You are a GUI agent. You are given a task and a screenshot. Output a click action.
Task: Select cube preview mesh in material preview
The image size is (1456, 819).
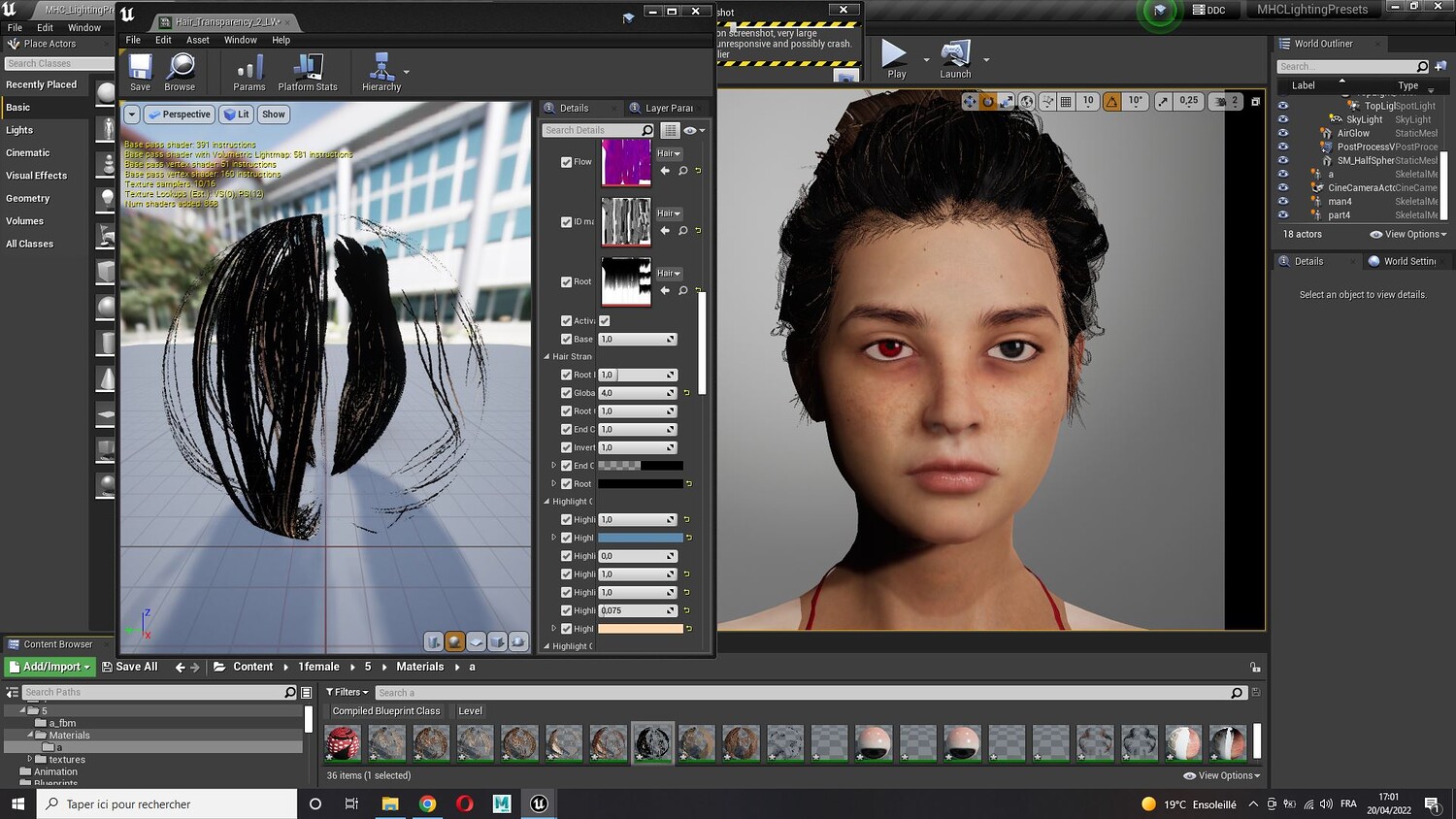(497, 641)
